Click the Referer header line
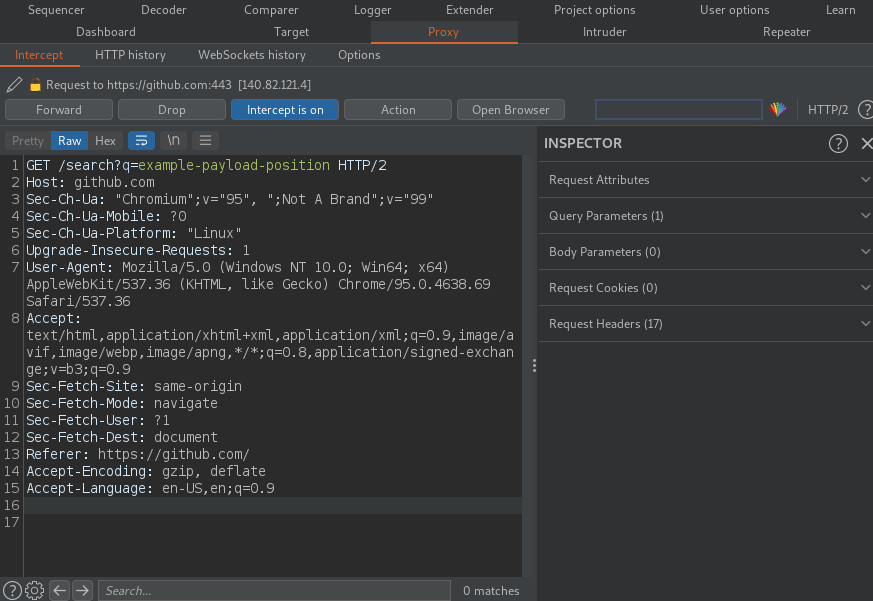The width and height of the screenshot is (873, 601). click(x=138, y=455)
